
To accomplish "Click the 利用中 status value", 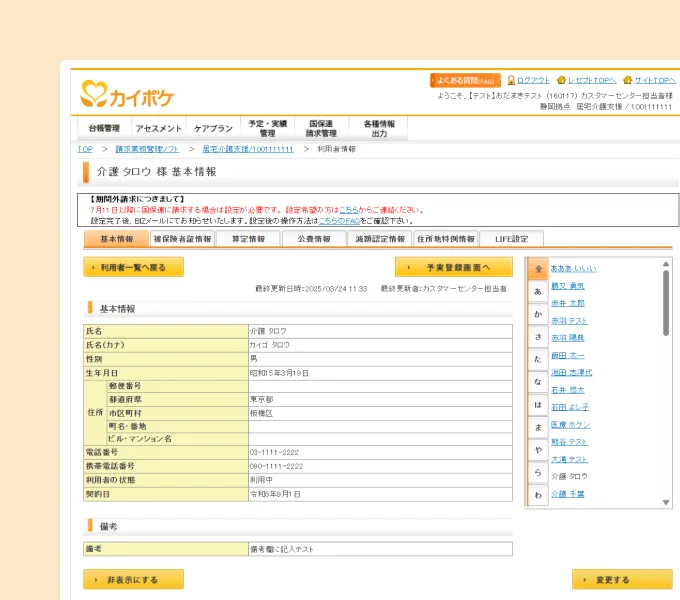I will click(261, 480).
